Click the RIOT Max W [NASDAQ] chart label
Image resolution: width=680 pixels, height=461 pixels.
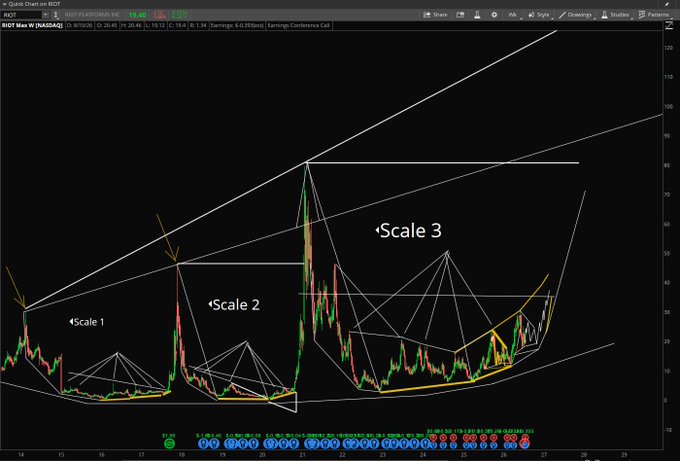[33, 26]
